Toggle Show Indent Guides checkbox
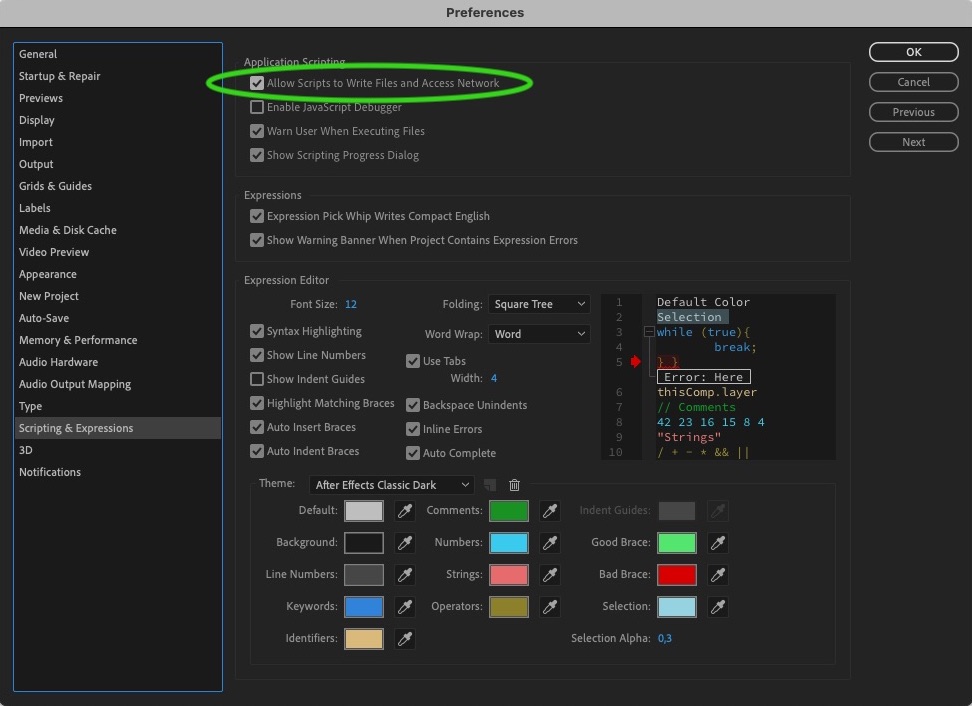The image size is (972, 706). coord(257,379)
